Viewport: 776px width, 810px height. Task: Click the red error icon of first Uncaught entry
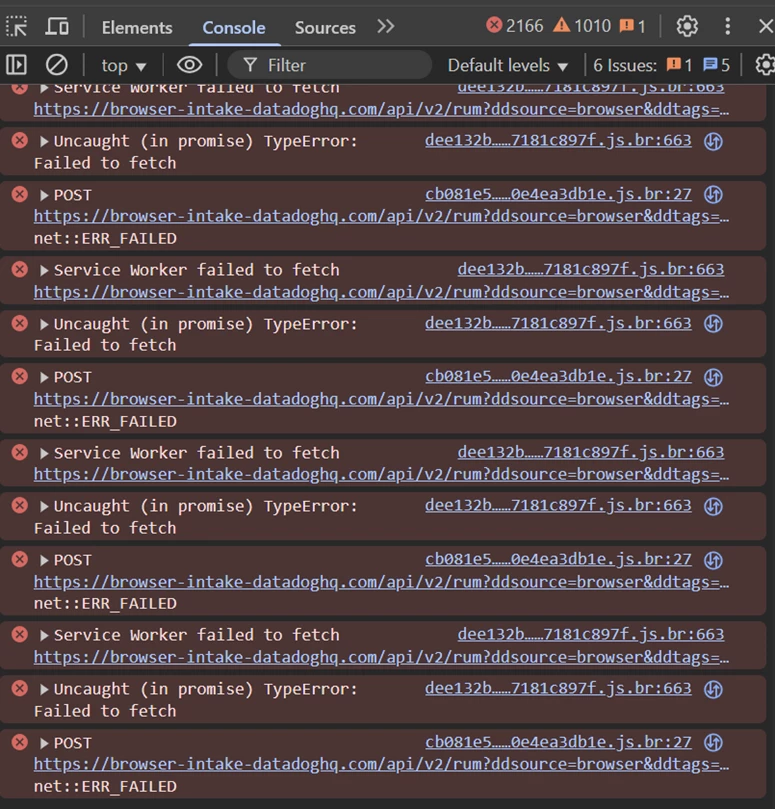pyautogui.click(x=20, y=141)
